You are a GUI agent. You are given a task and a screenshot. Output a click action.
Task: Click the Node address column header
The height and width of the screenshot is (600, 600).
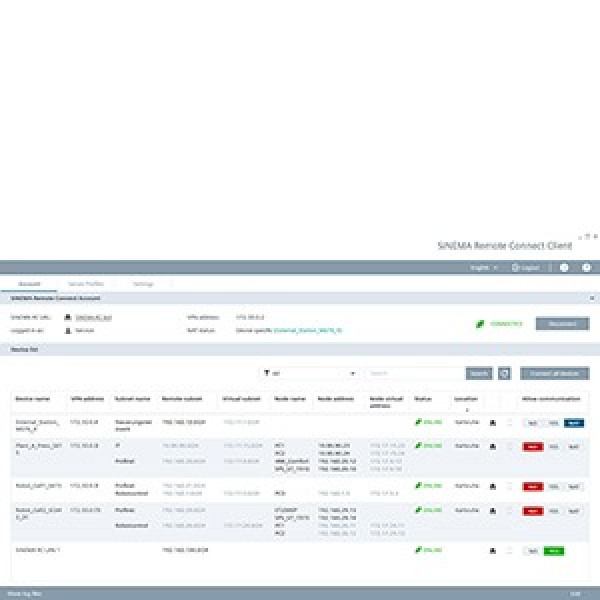click(x=336, y=399)
